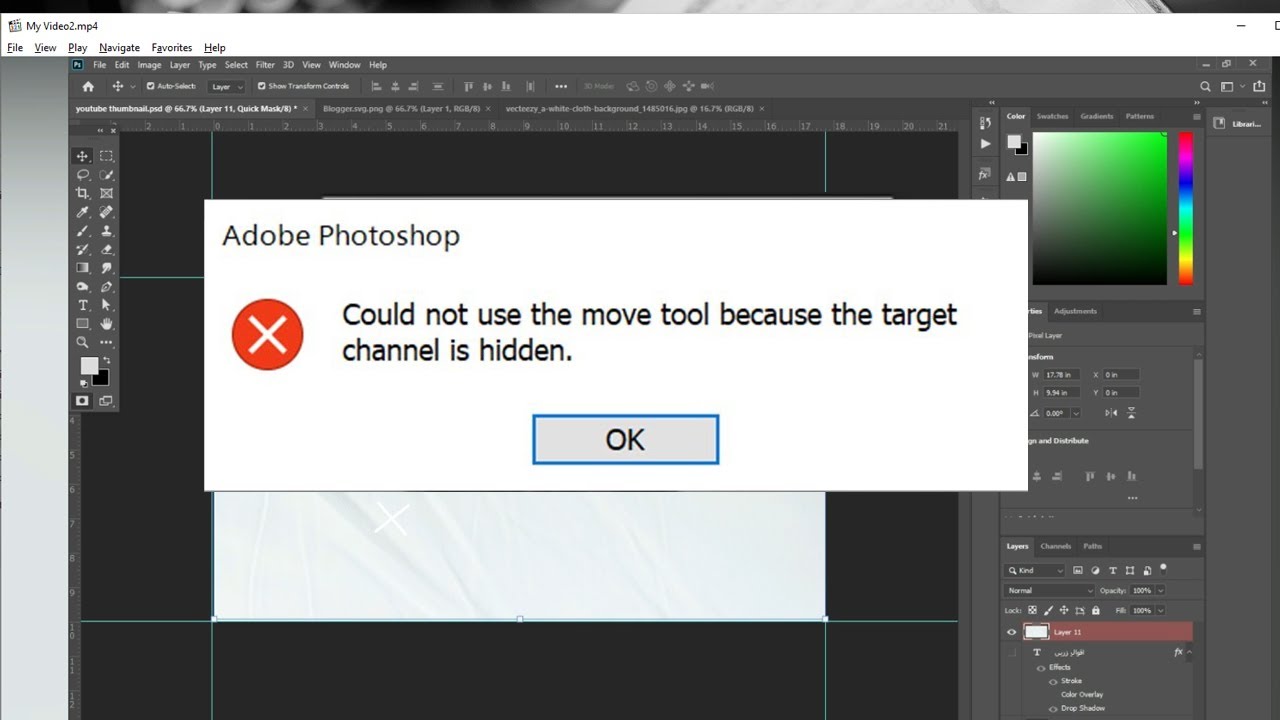Viewport: 1280px width, 720px height.
Task: Dismiss the error with OK button
Action: click(x=625, y=439)
